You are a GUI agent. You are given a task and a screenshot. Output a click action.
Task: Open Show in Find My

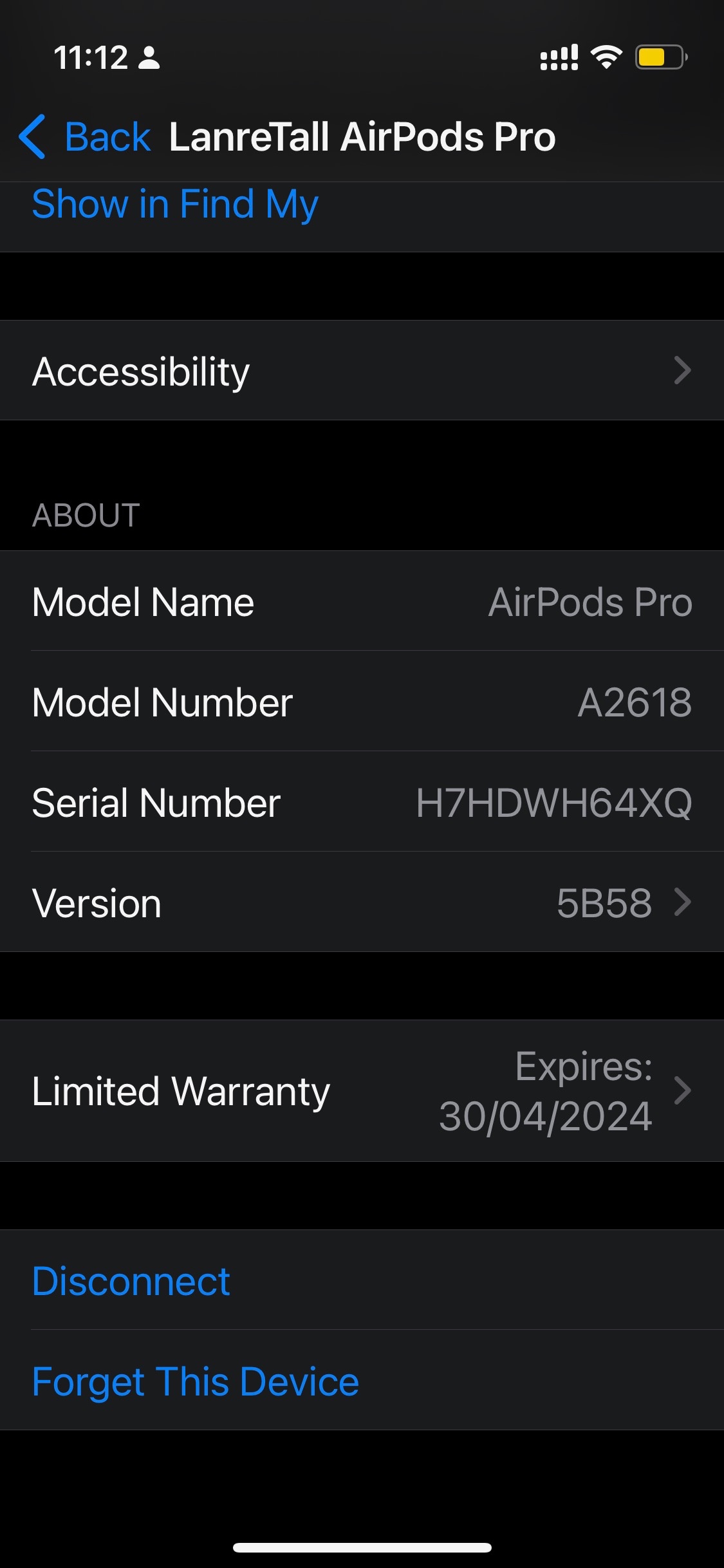pyautogui.click(x=175, y=204)
